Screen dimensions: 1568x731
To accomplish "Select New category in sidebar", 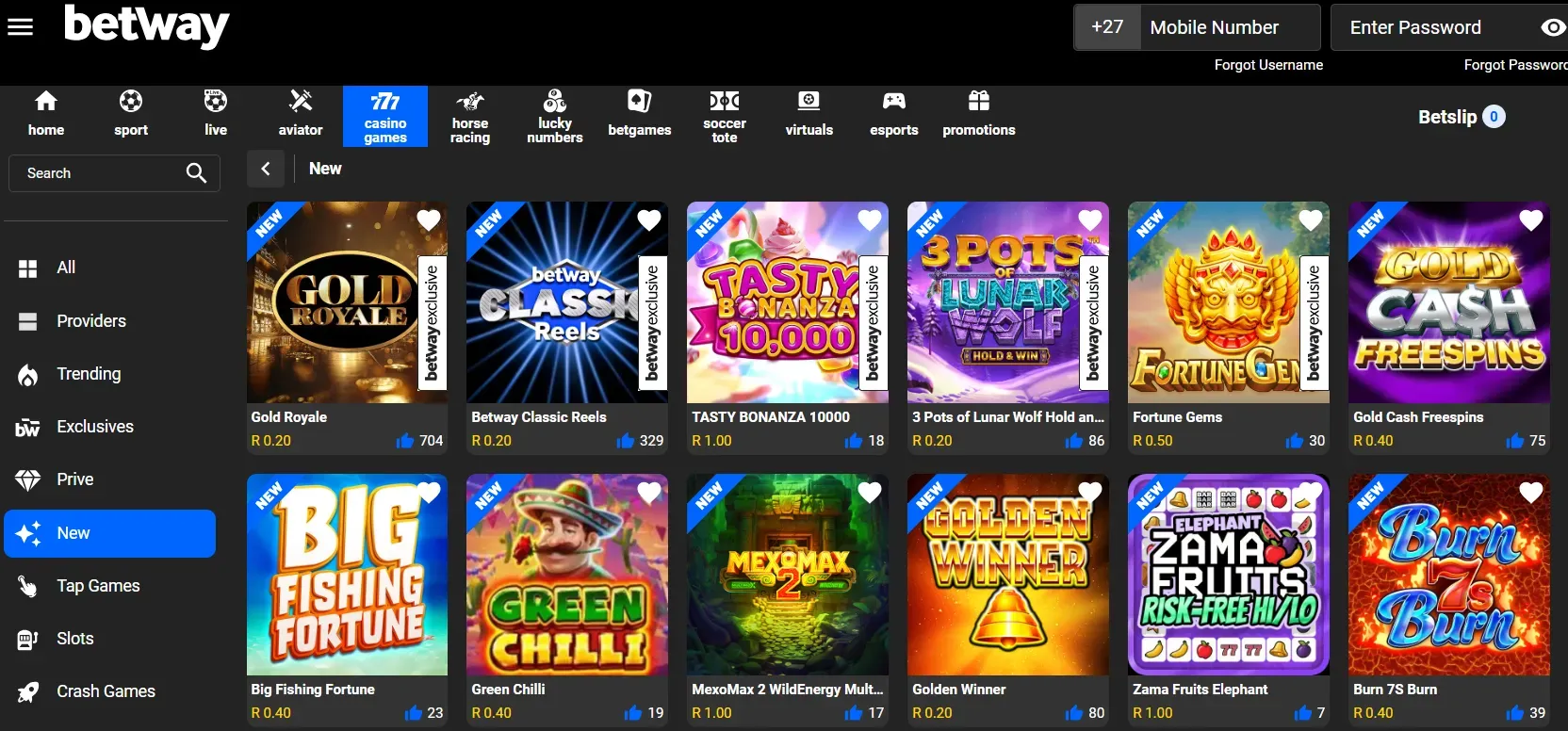I will tap(110, 533).
